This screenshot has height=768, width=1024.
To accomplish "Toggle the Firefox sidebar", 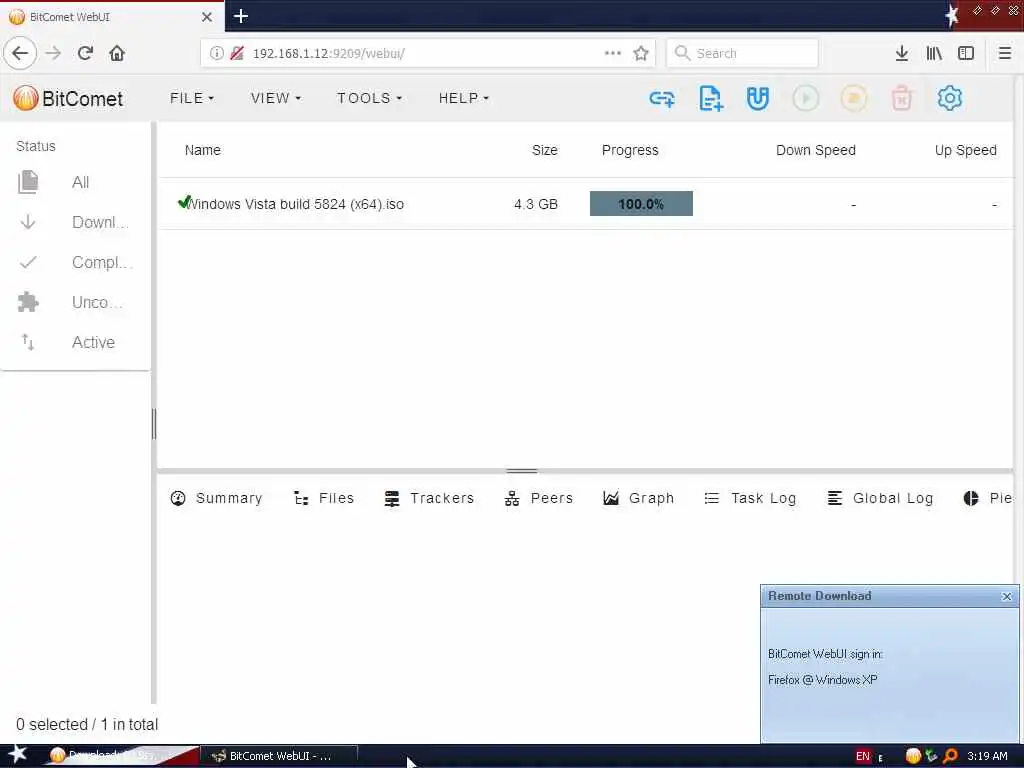I will (x=966, y=53).
